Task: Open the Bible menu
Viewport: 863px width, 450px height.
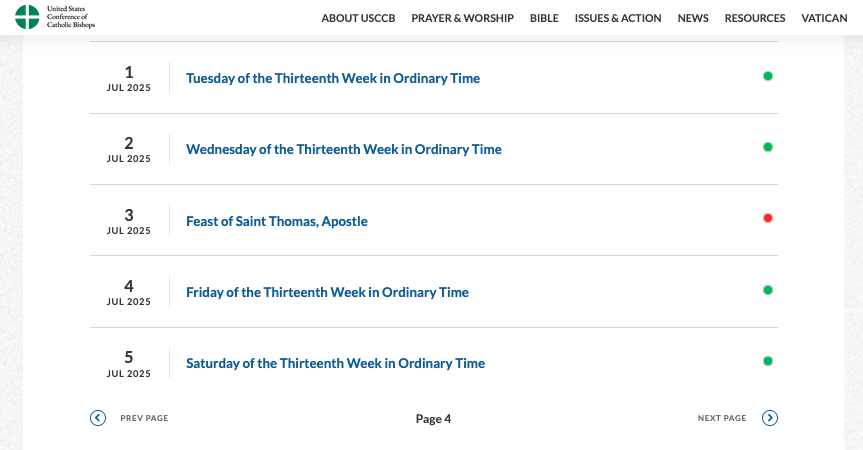Action: click(x=544, y=18)
